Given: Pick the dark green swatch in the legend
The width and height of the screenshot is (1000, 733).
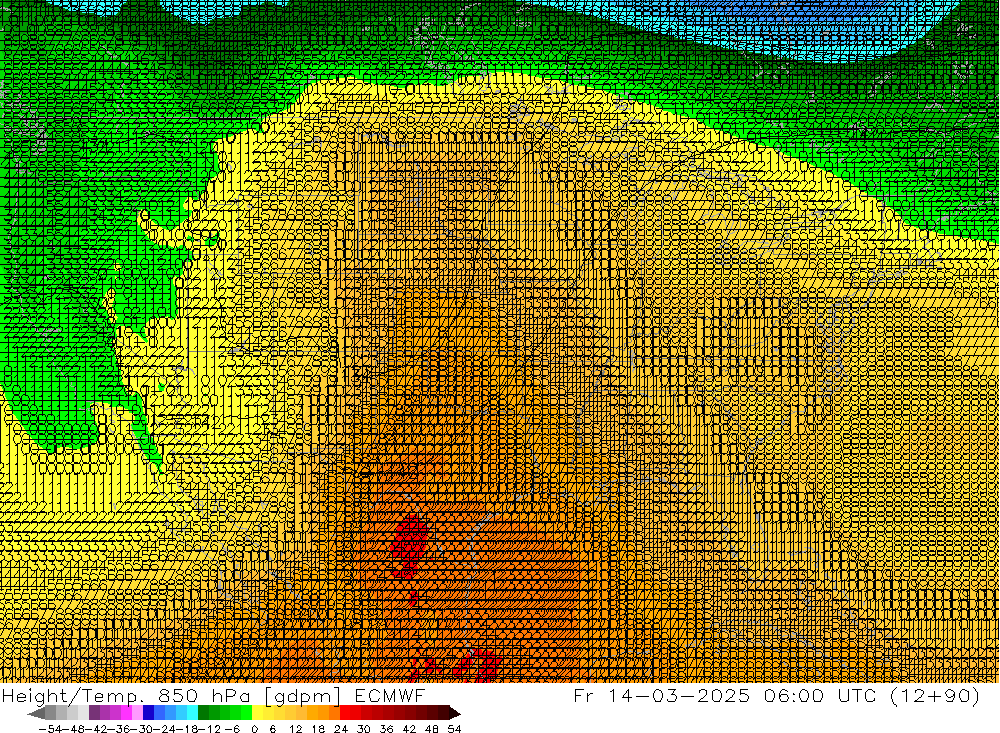Looking at the screenshot, I should tap(203, 713).
